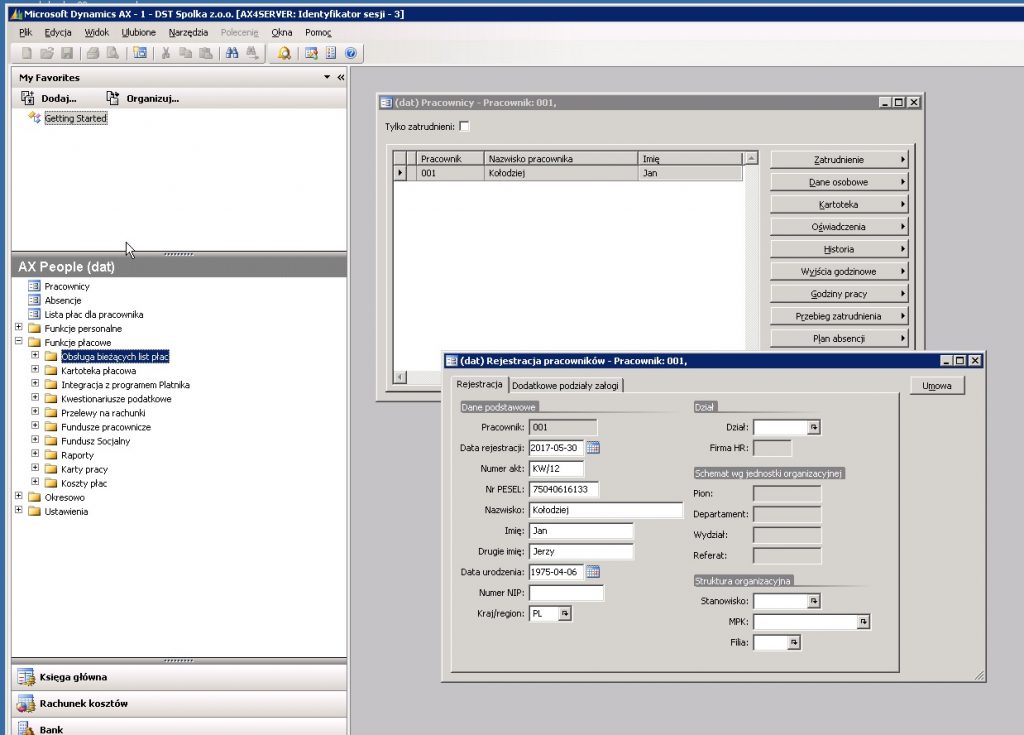Click the Dodaj... add favorite icon
1024x735 pixels.
click(27, 98)
